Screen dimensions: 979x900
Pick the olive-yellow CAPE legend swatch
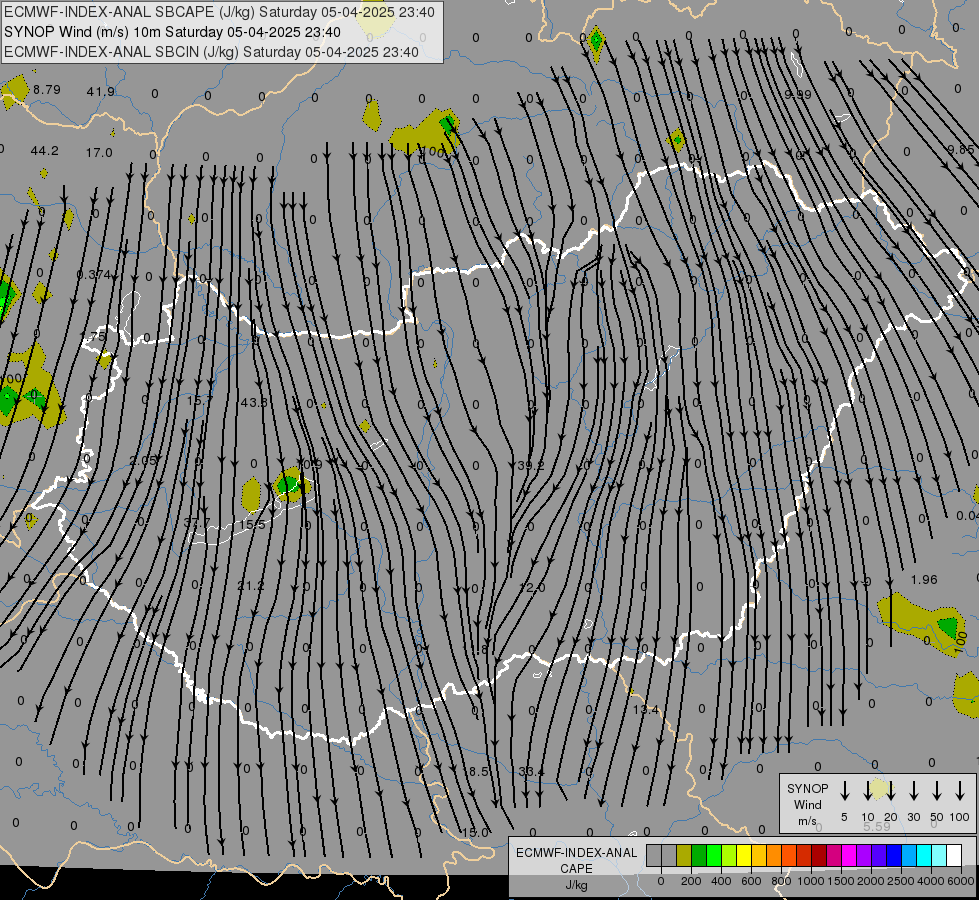[x=684, y=856]
